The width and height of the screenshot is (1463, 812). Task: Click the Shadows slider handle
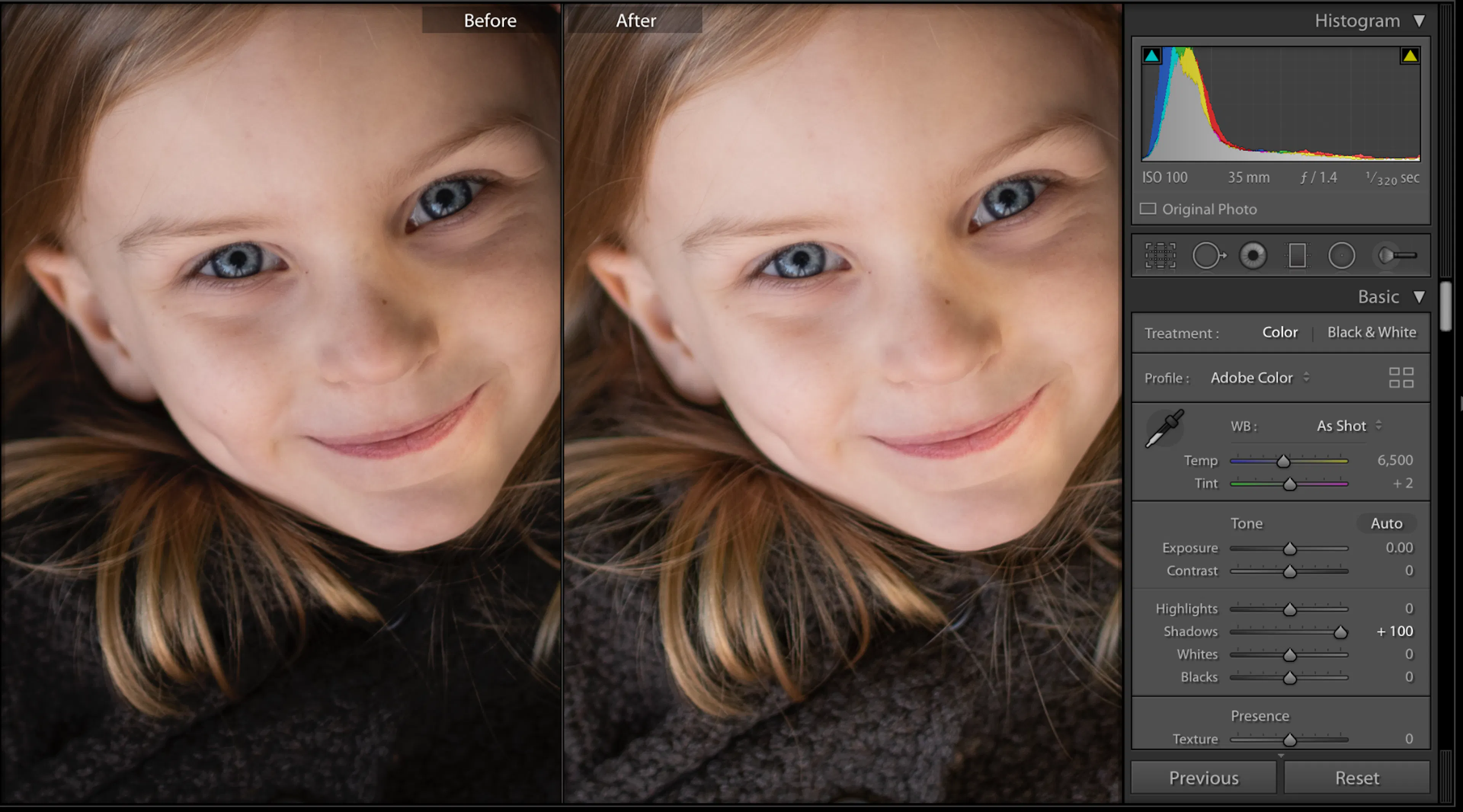[x=1340, y=632]
